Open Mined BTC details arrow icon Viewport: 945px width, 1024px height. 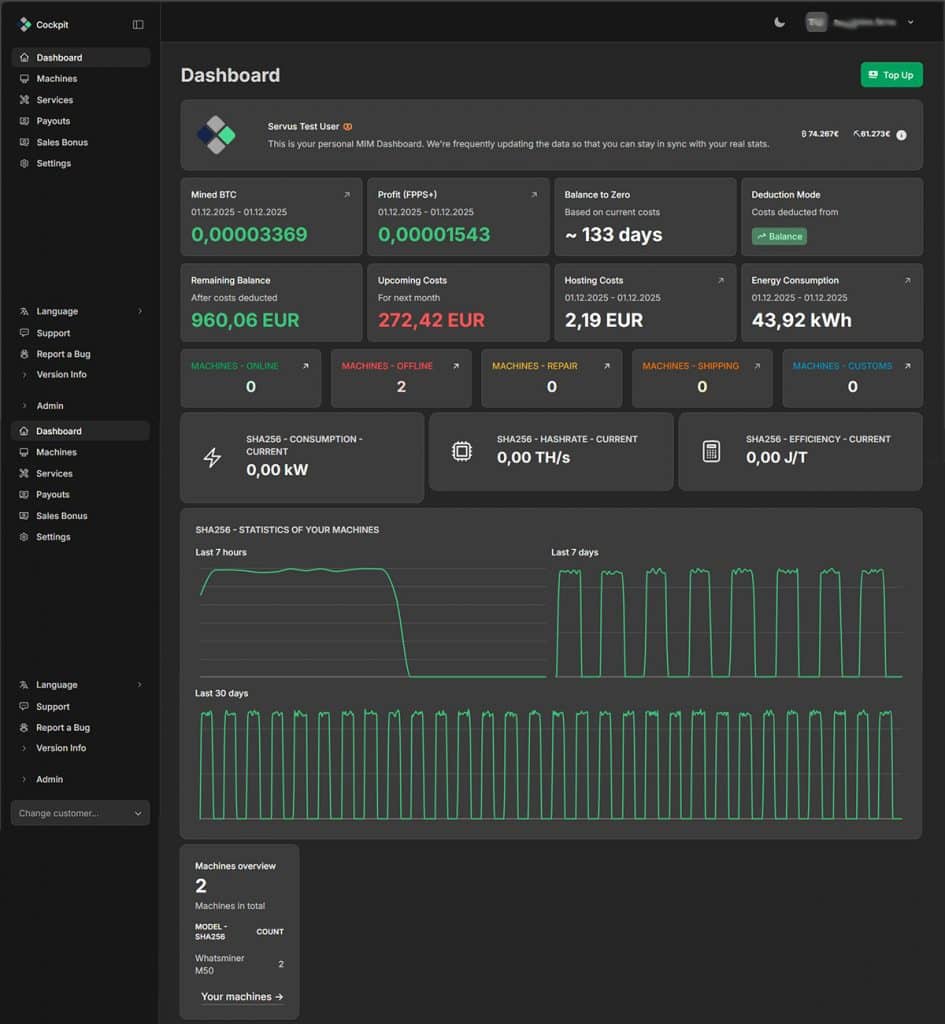(347, 195)
